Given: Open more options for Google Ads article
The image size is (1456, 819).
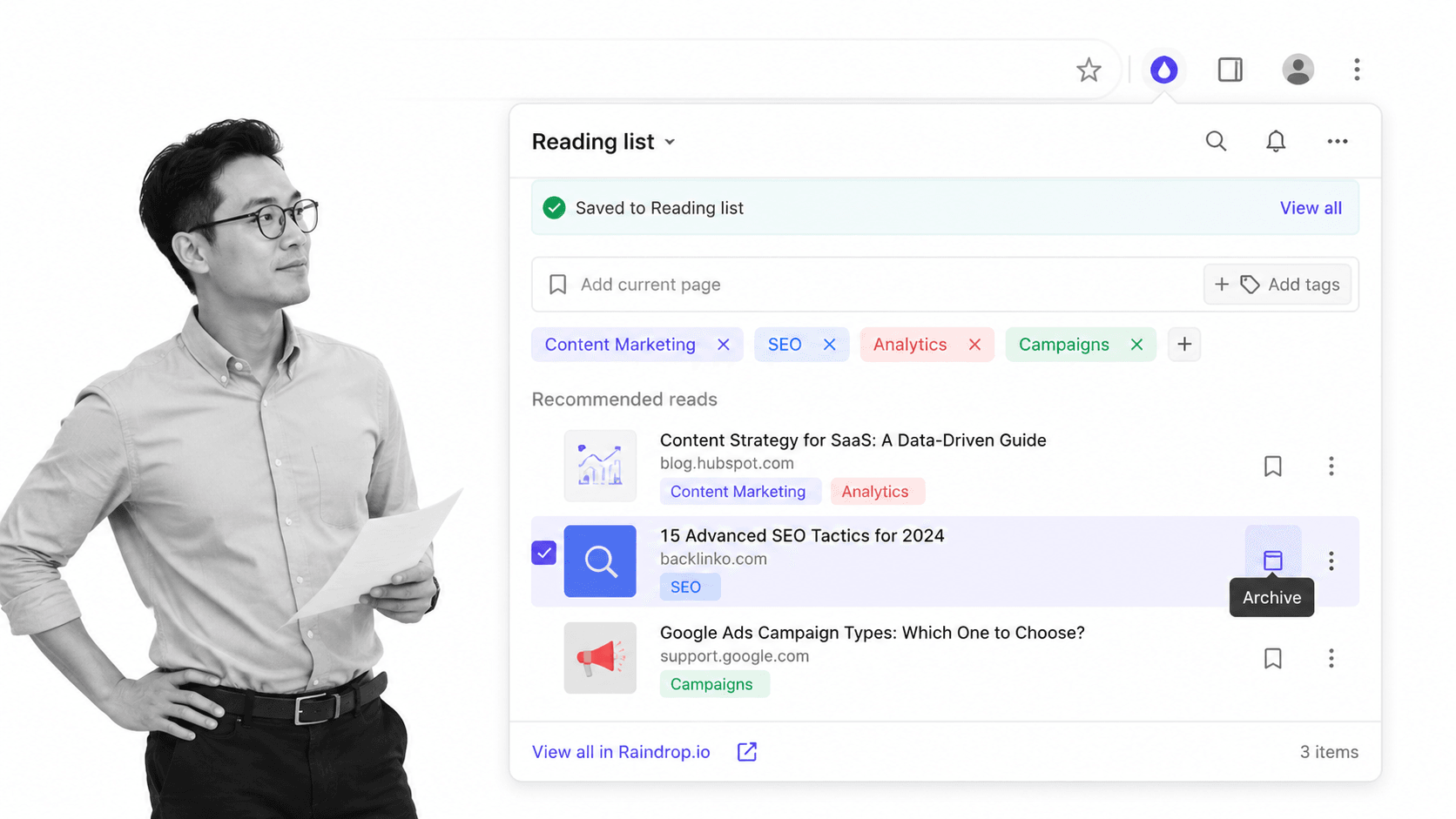Looking at the screenshot, I should [x=1331, y=659].
